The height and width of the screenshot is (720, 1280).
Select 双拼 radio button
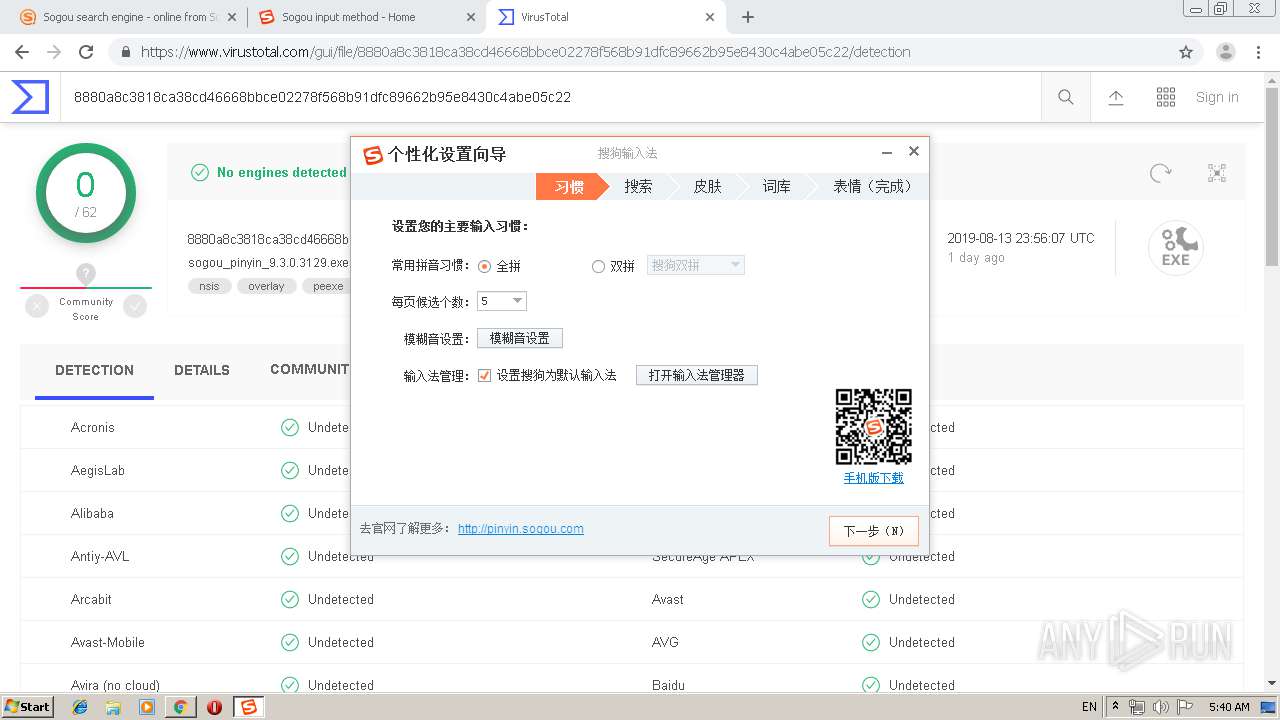click(598, 266)
